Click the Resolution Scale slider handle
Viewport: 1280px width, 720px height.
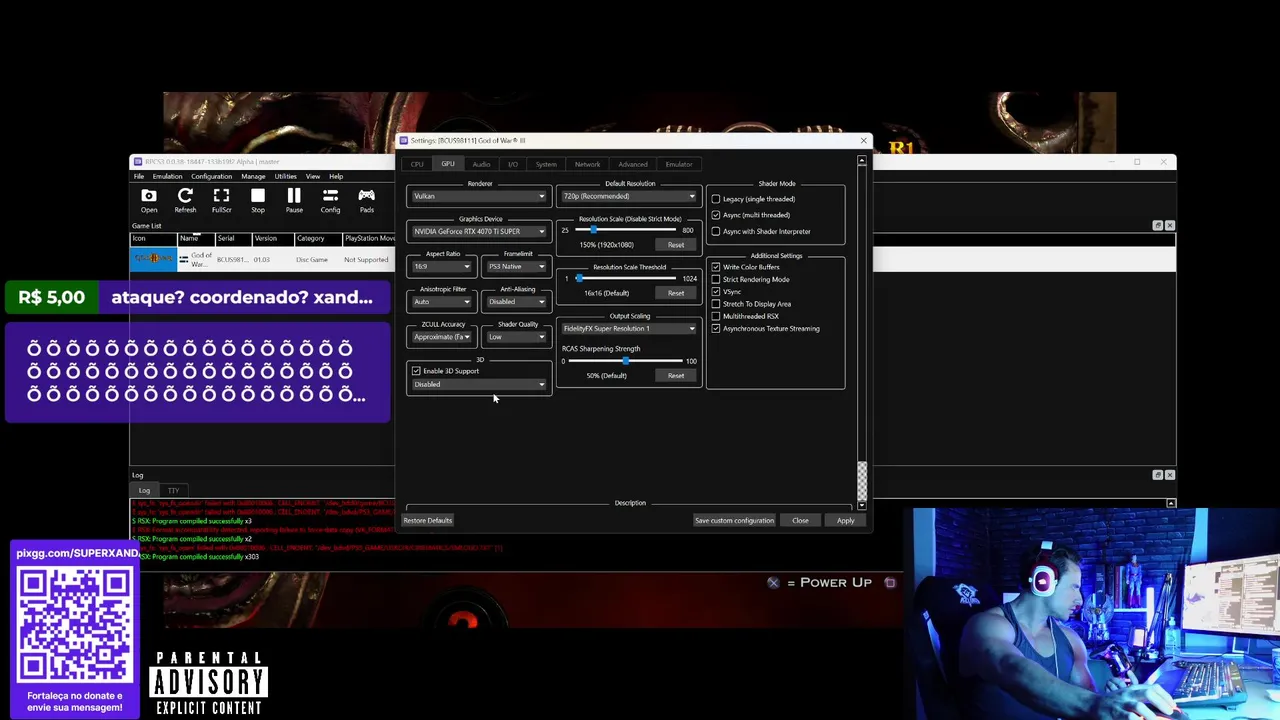pyautogui.click(x=593, y=230)
